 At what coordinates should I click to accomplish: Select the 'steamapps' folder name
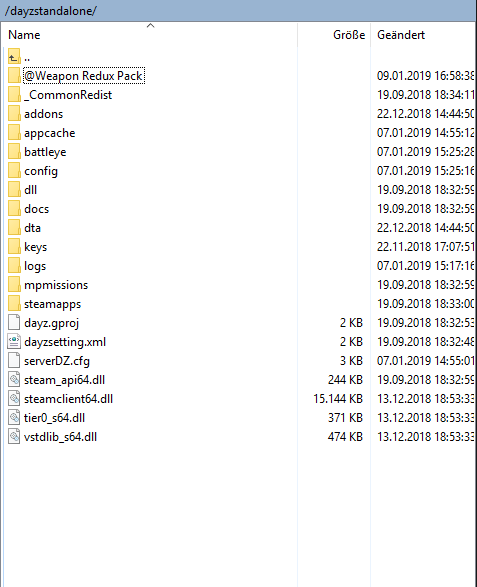tap(52, 304)
